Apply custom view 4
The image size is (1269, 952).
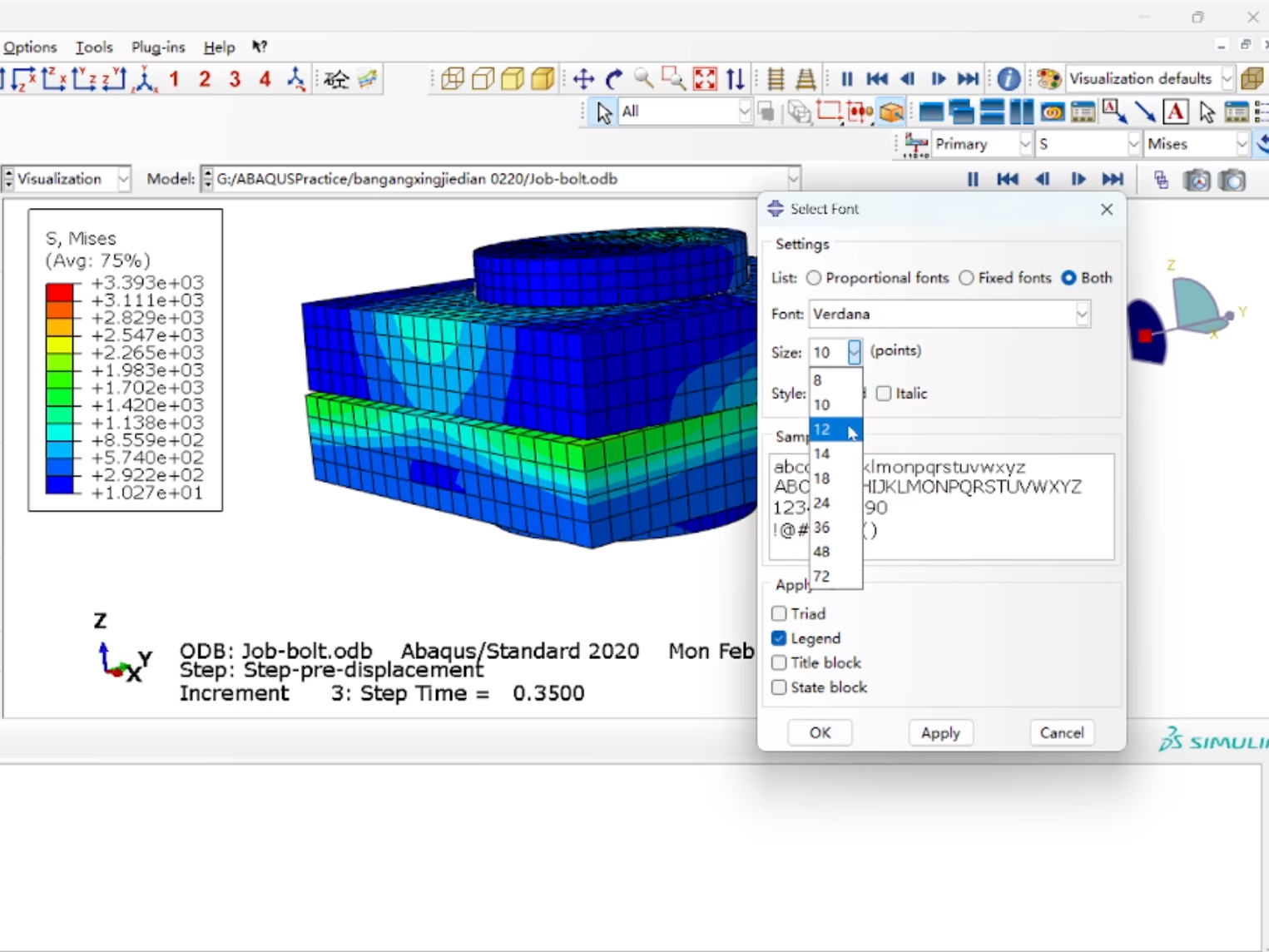tap(265, 79)
